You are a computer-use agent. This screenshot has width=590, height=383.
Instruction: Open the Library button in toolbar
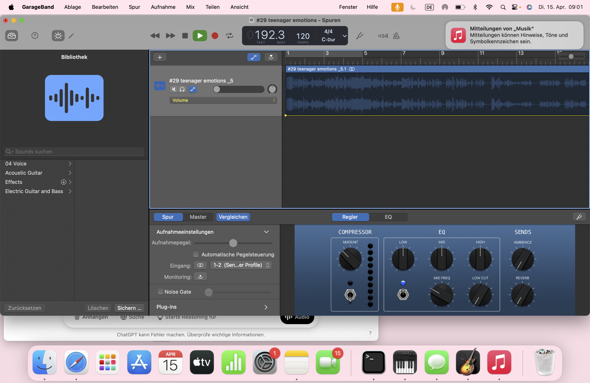point(12,36)
